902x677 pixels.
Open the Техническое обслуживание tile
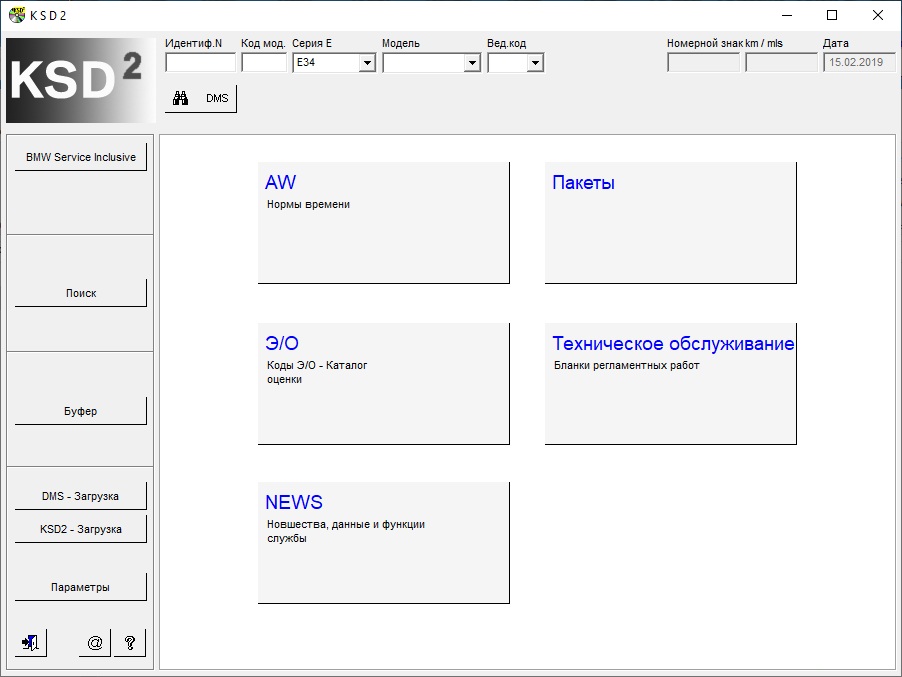(670, 383)
